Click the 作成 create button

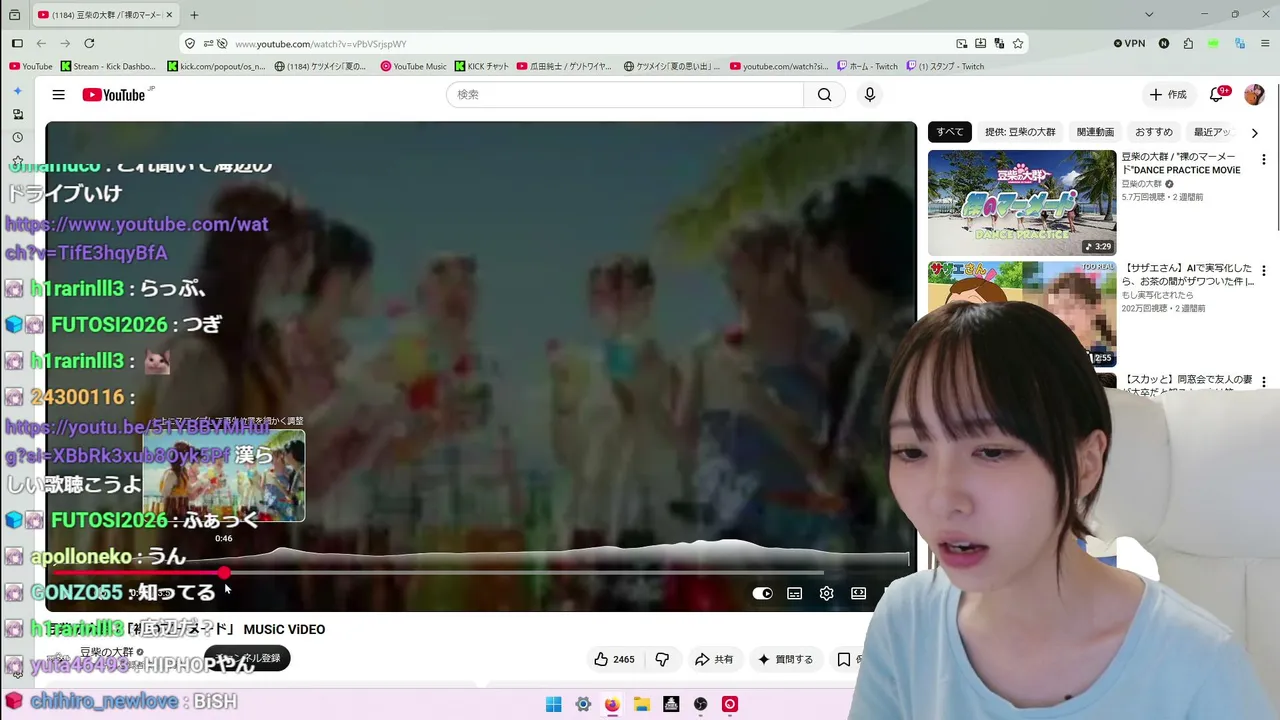1168,95
